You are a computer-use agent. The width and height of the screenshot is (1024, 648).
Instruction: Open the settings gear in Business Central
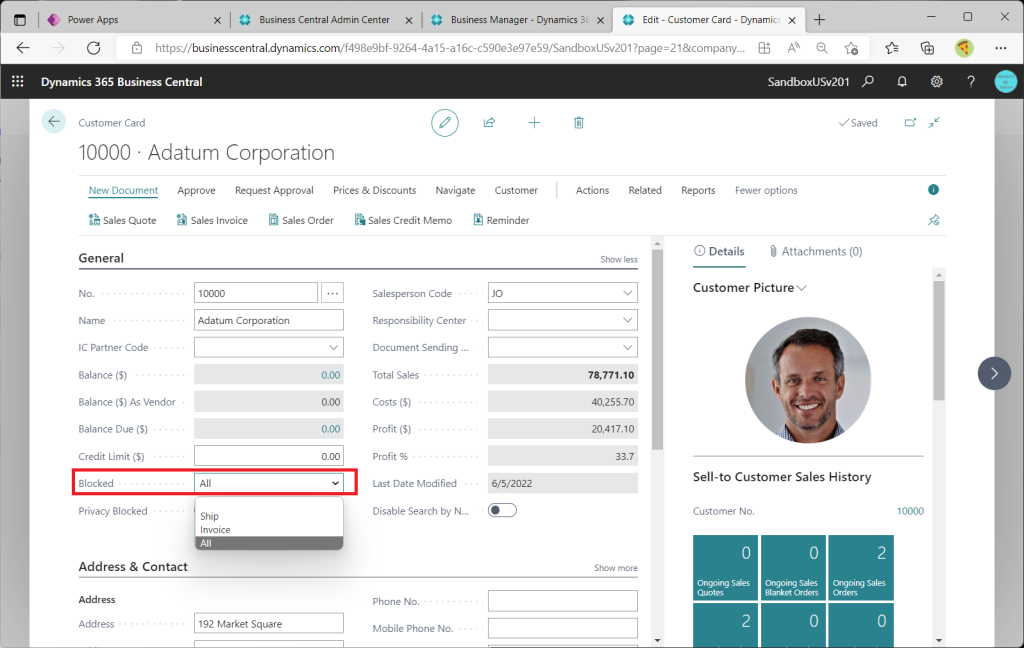point(936,82)
